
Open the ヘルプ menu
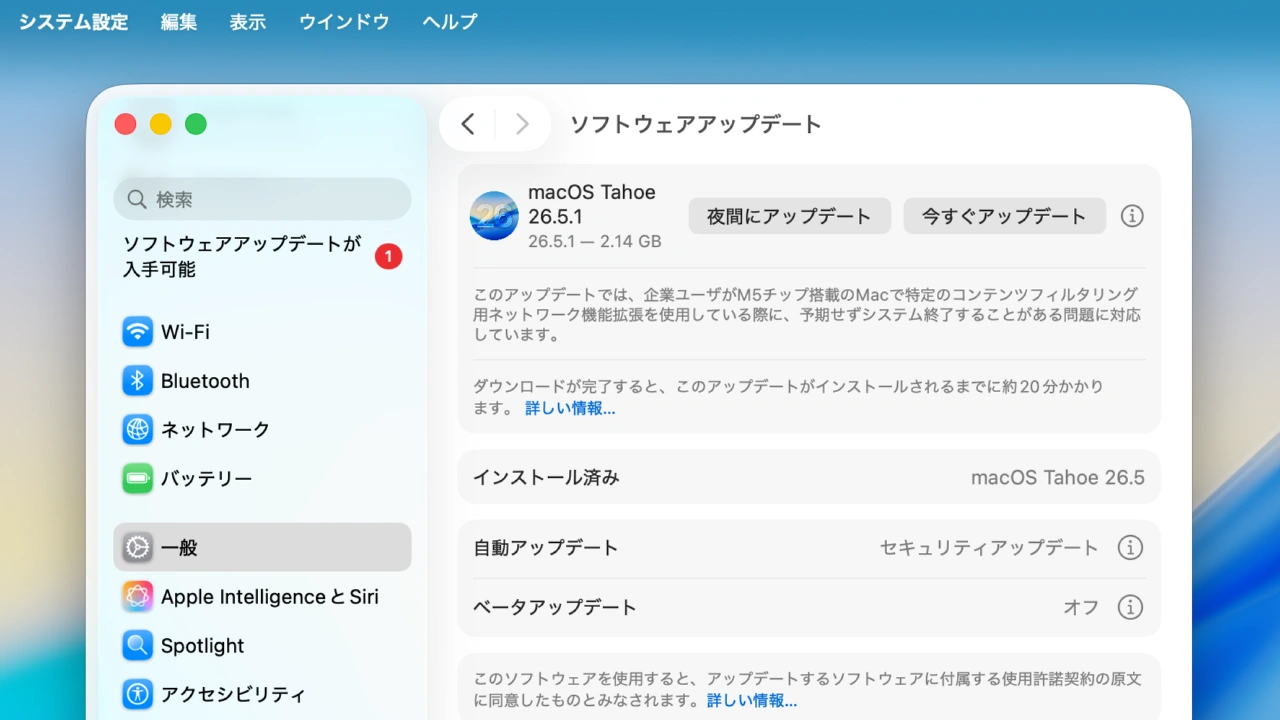(450, 22)
